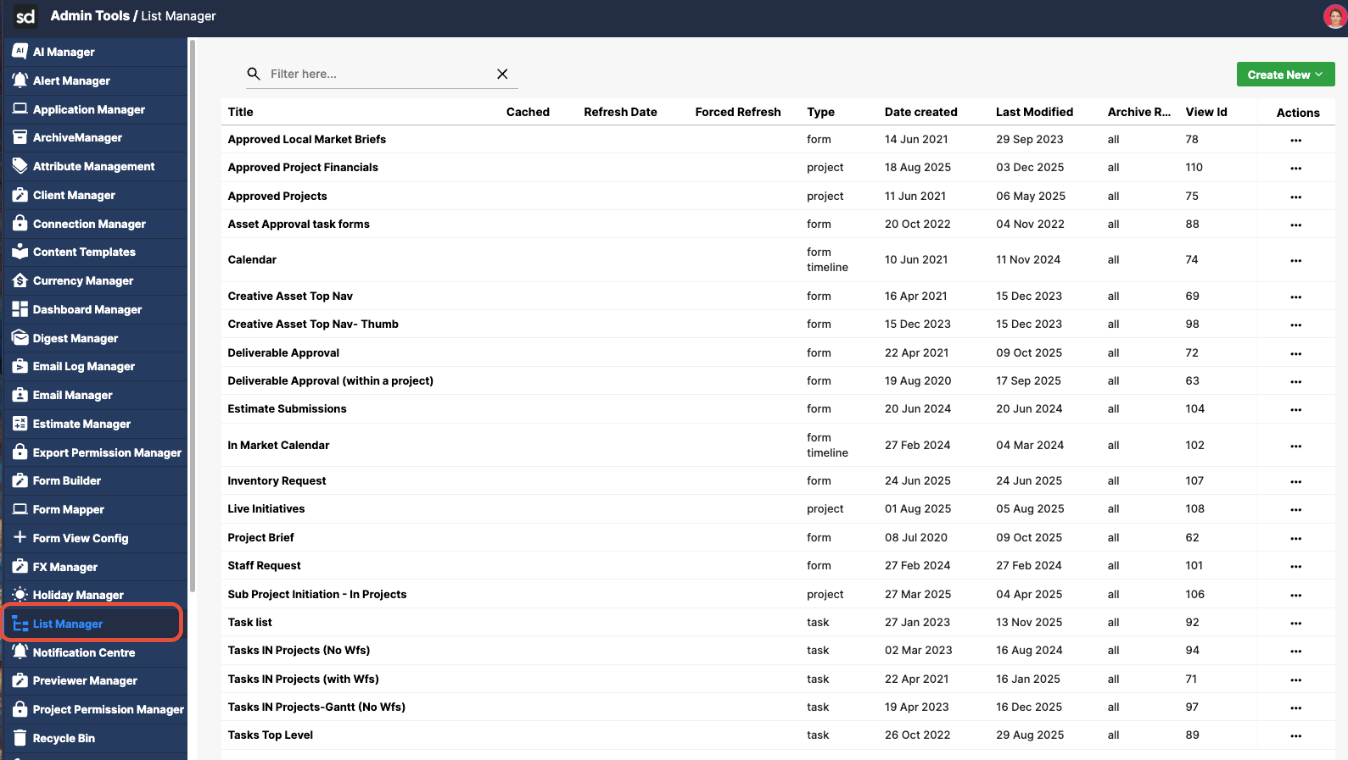Click the Application Manager laptop icon

pos(20,109)
